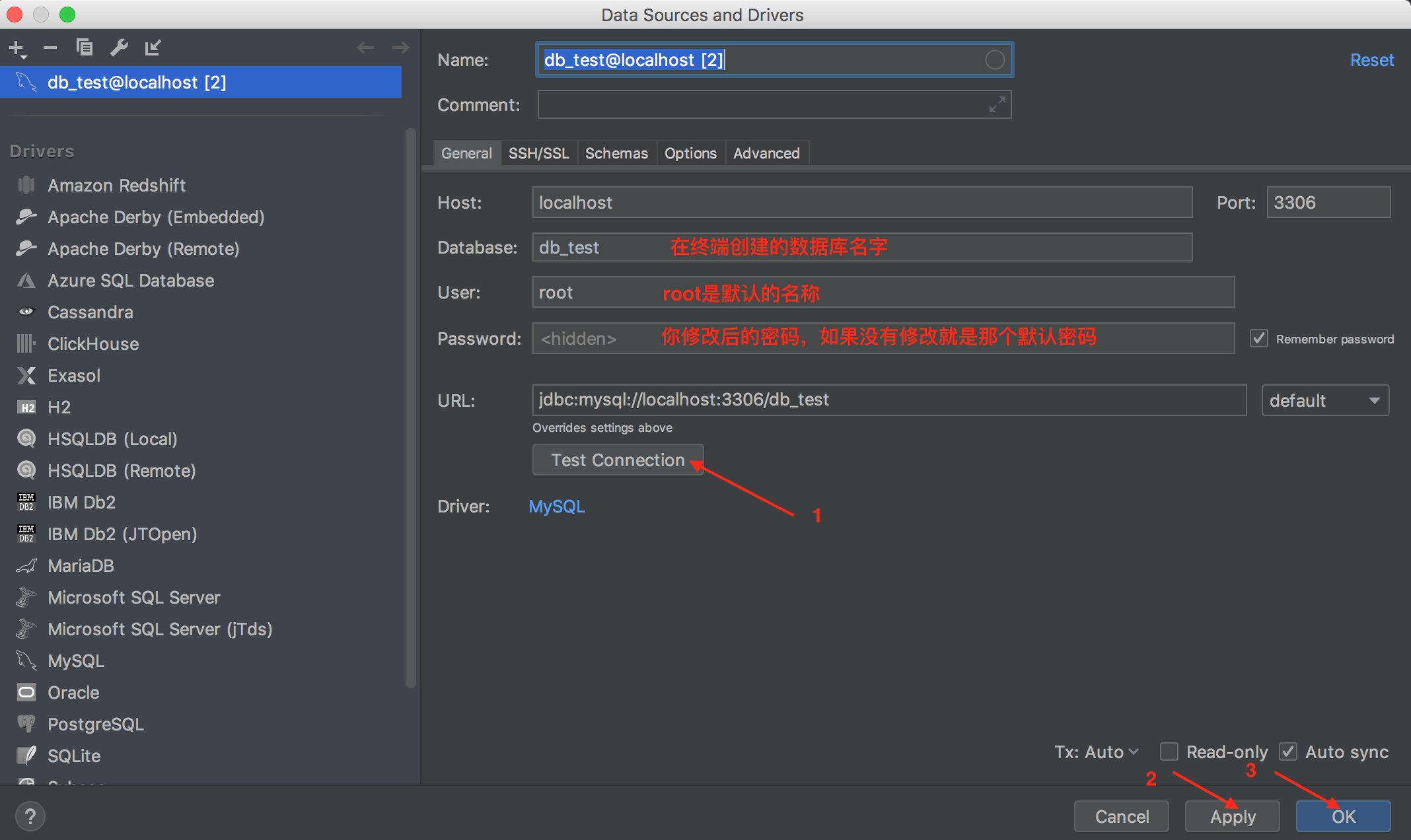Disable Auto sync
This screenshot has width=1411, height=840.
(1289, 752)
